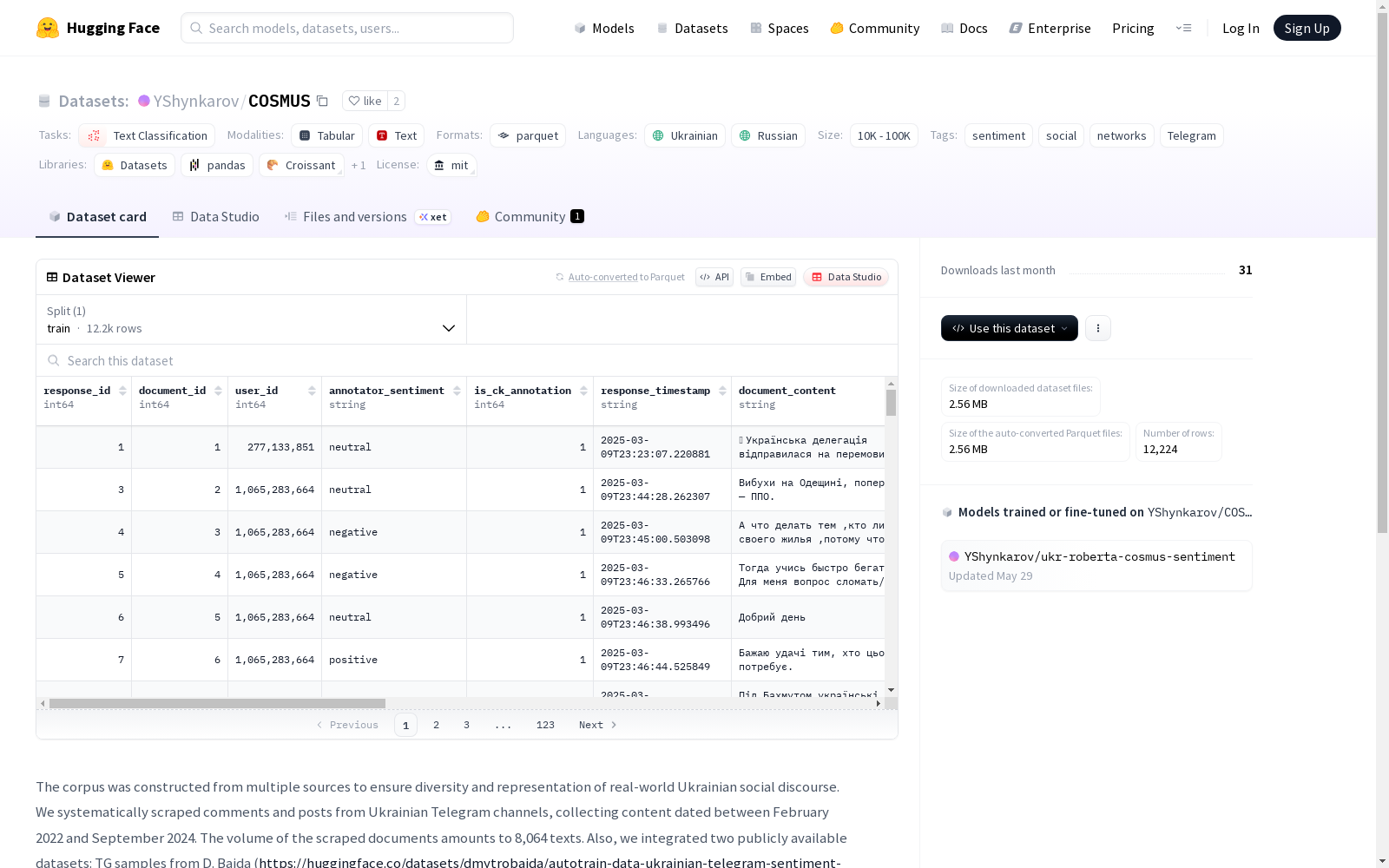The height and width of the screenshot is (868, 1389).
Task: Open the Pricing page
Action: [1133, 28]
